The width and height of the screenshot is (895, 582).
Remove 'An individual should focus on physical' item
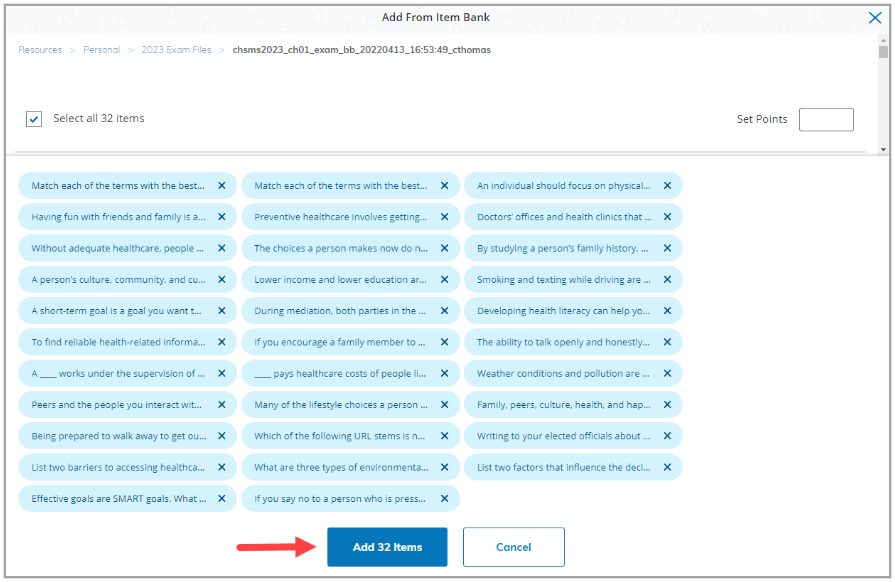(667, 185)
